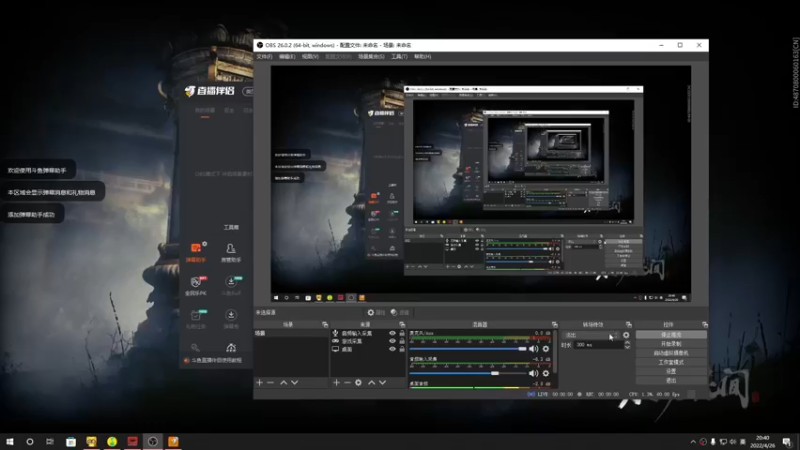
Task: Open 视图(V) menu in OBS
Action: 310,57
